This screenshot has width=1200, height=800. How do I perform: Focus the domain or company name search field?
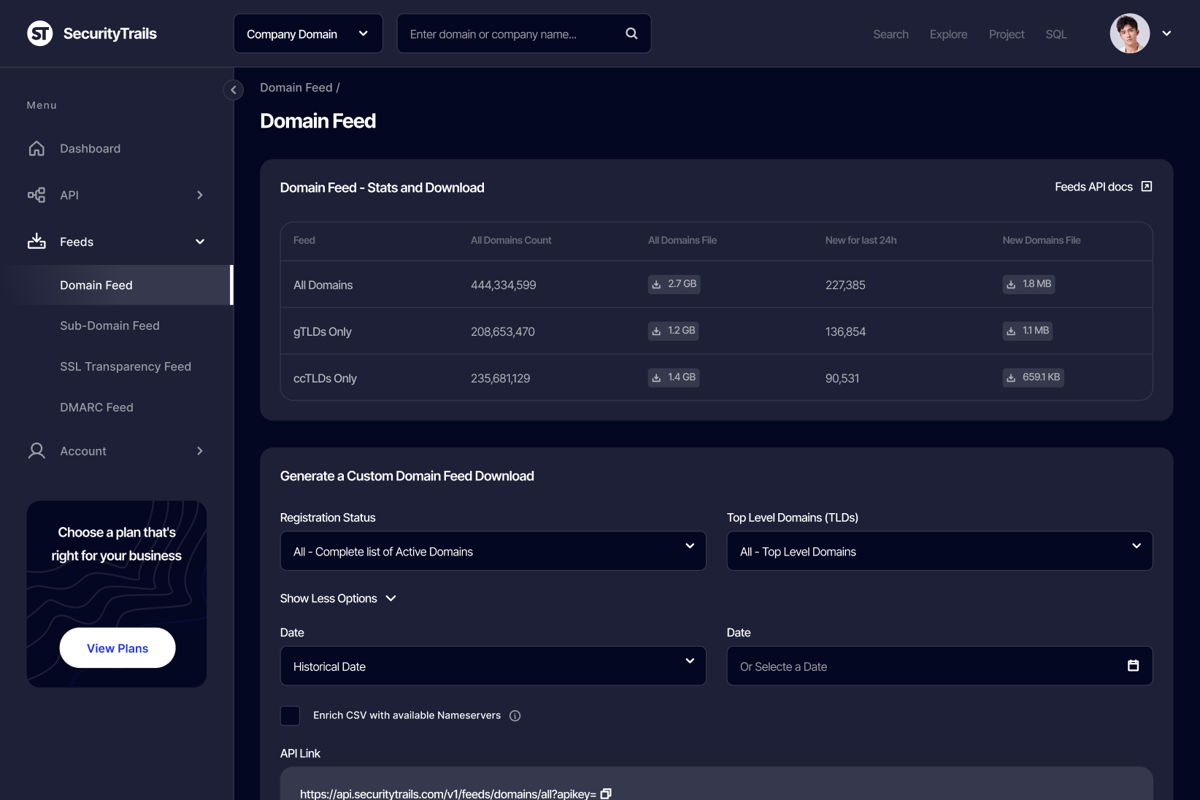coord(524,33)
